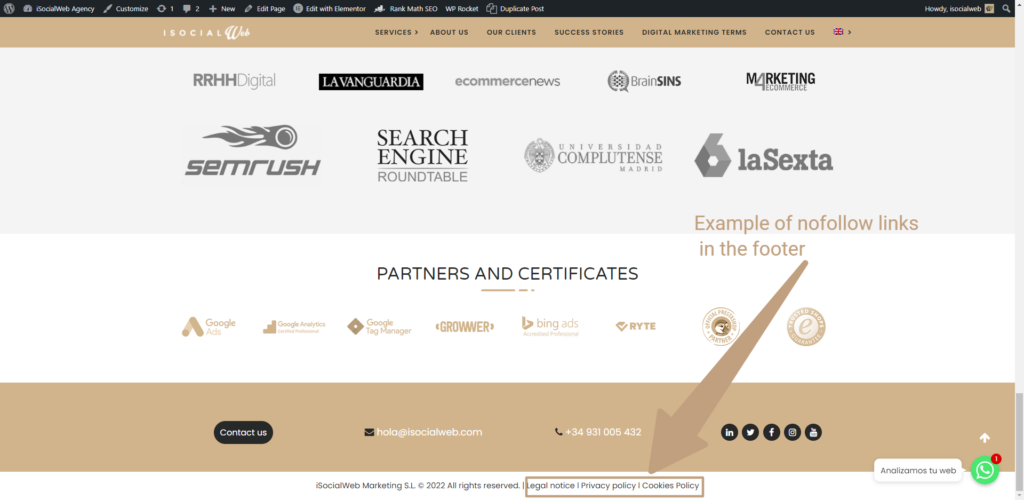Click the back-to-top arrow icon
Viewport: 1024px width, 500px height.
click(x=985, y=438)
